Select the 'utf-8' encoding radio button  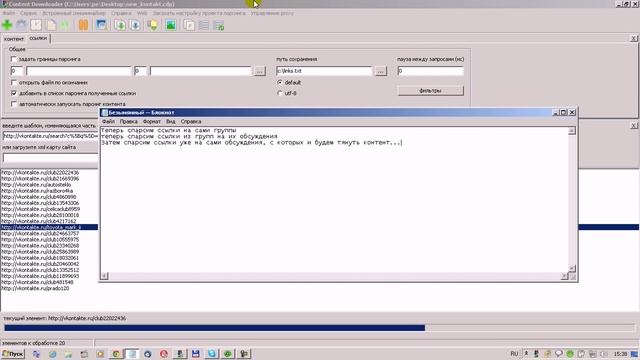point(280,93)
